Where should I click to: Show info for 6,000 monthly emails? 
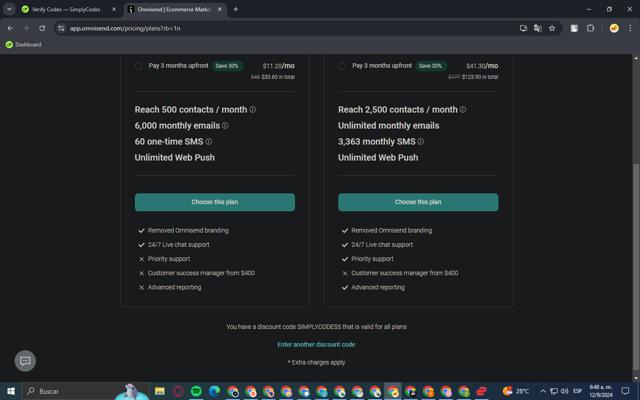[x=225, y=126]
